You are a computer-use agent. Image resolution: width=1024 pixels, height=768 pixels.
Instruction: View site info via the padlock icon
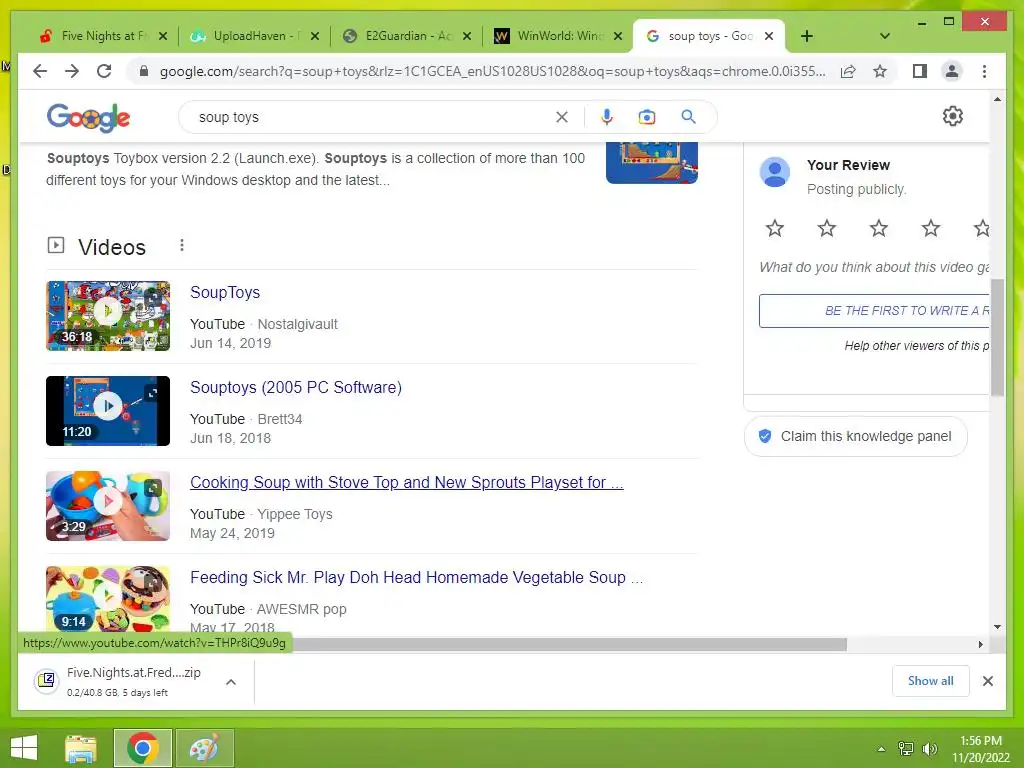(x=144, y=71)
